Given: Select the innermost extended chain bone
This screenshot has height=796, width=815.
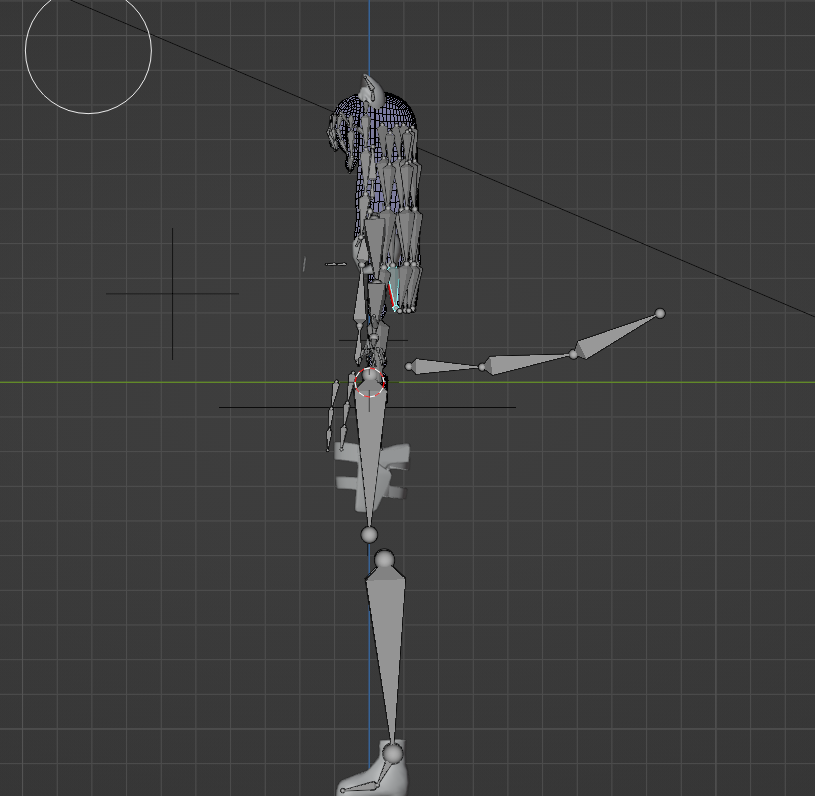Looking at the screenshot, I should pyautogui.click(x=444, y=366).
